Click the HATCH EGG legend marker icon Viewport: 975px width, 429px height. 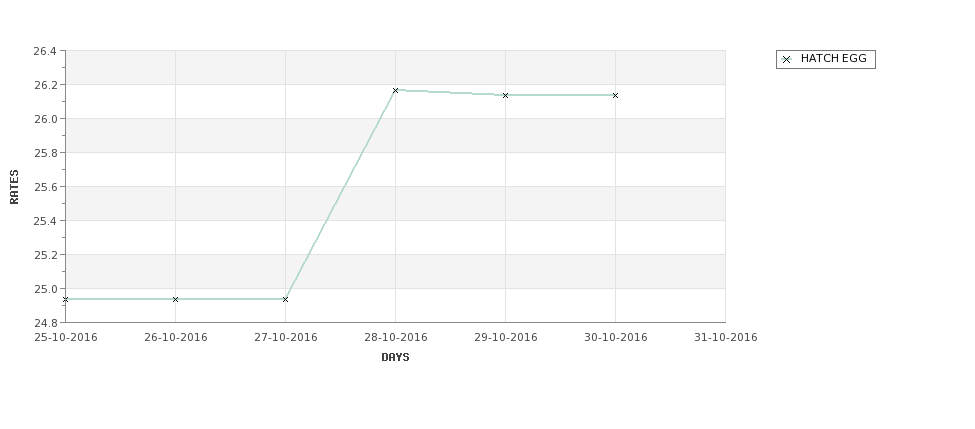pos(786,60)
